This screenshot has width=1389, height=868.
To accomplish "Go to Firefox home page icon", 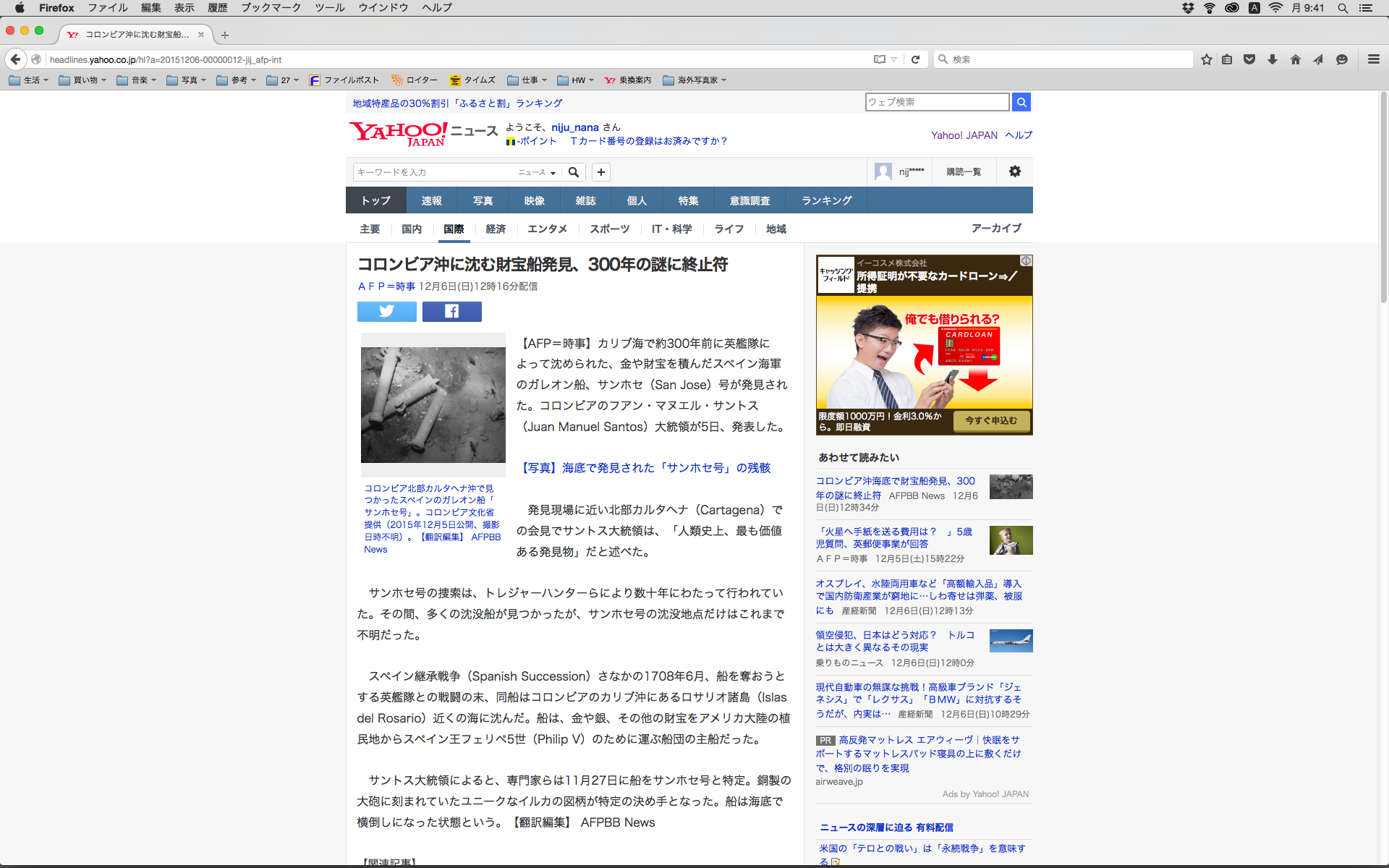I will (x=1295, y=59).
